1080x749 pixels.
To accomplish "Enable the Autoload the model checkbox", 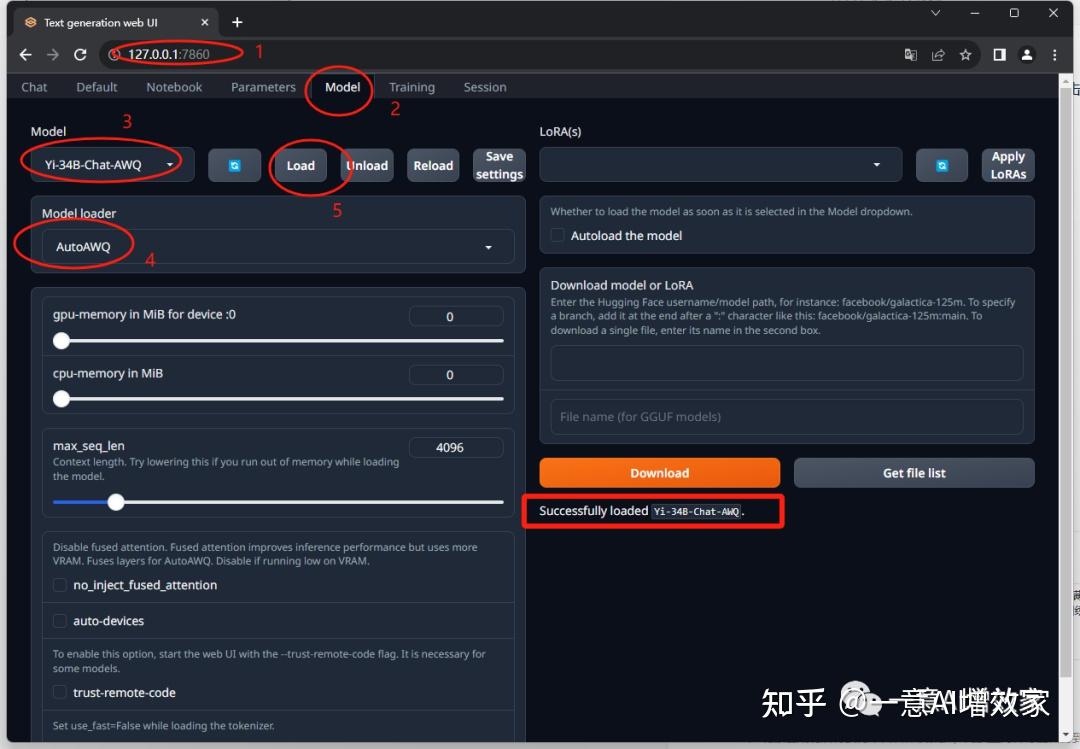I will coord(558,236).
